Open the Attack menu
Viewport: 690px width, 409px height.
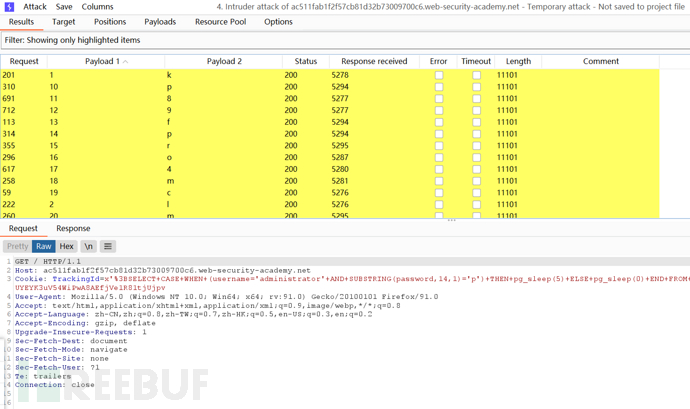pos(35,7)
